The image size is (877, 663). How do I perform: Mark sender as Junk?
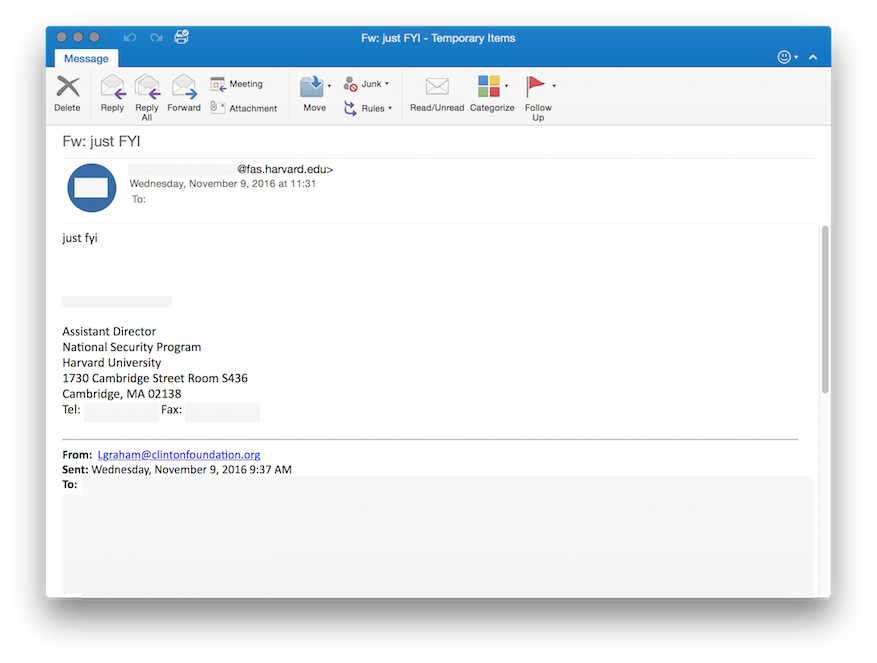click(x=362, y=84)
